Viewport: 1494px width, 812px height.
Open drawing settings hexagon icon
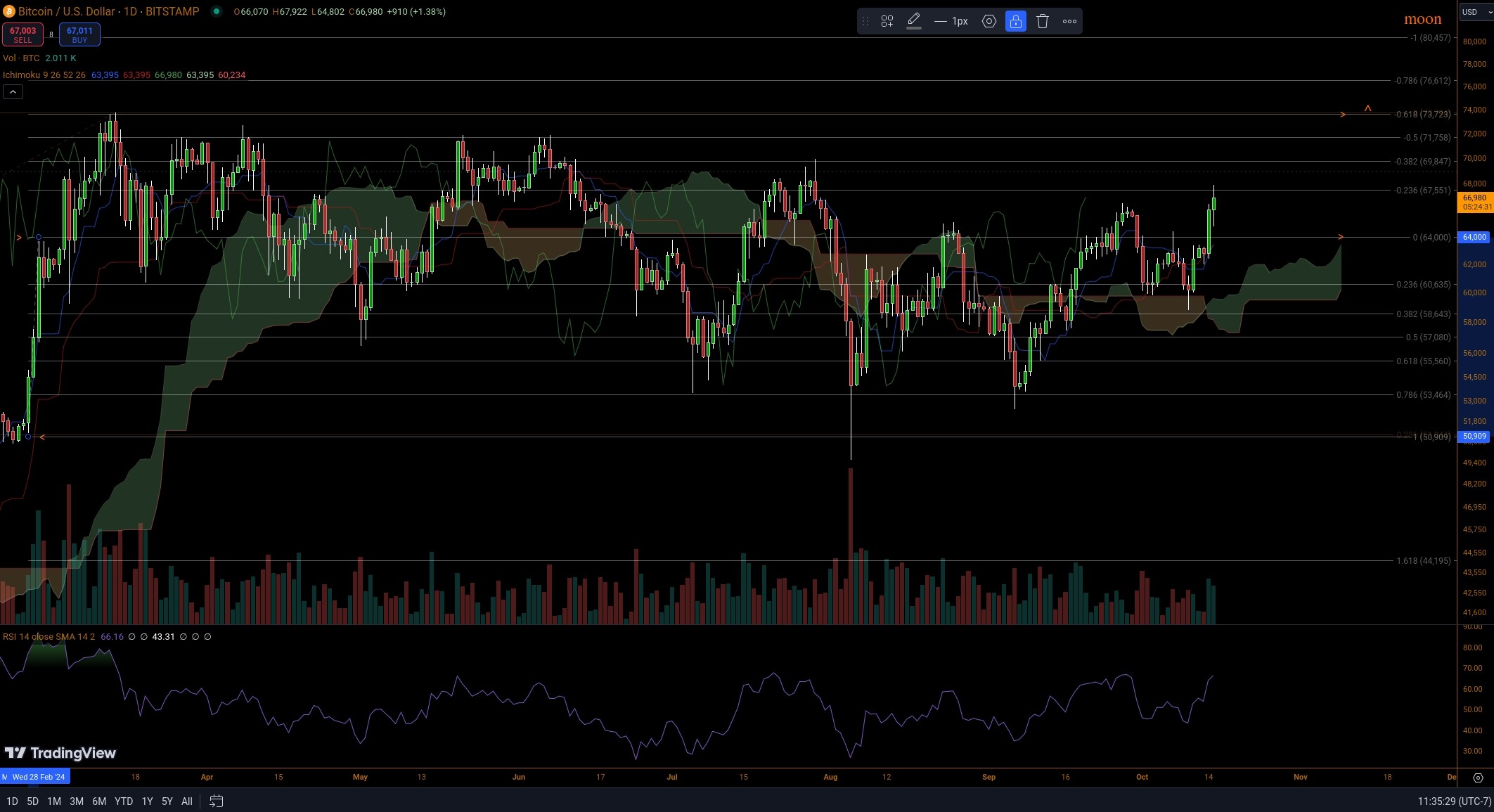tap(989, 21)
